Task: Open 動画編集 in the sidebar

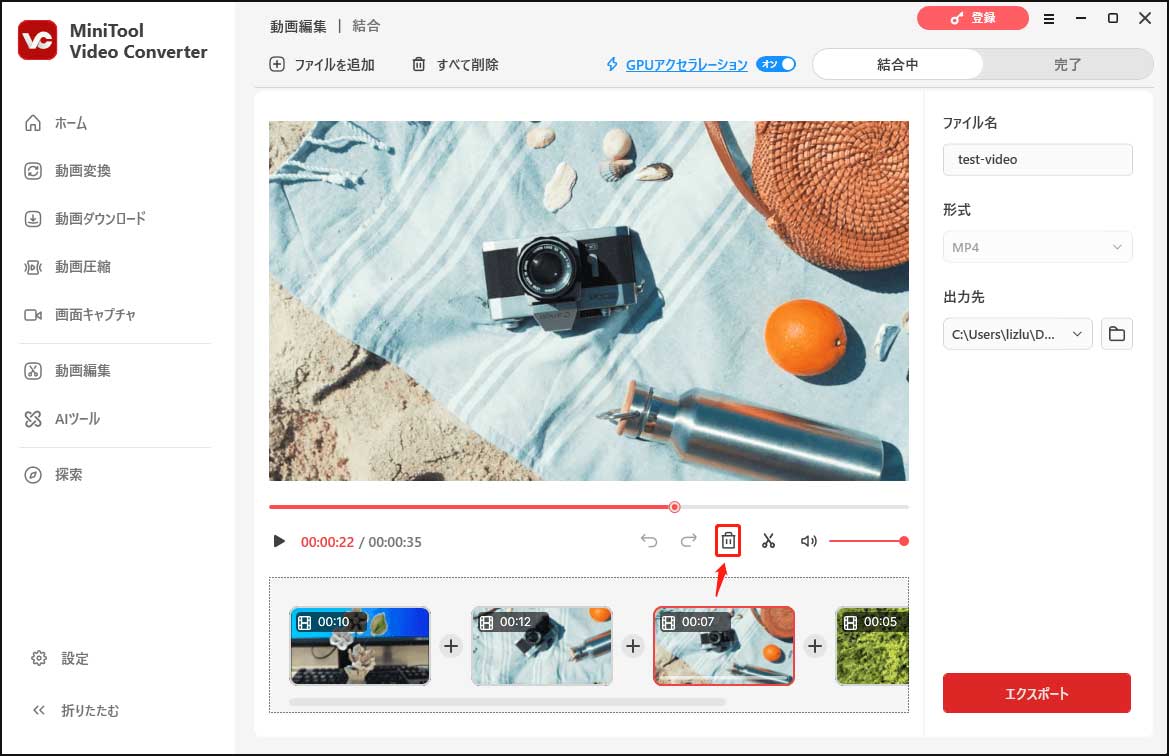Action: click(68, 371)
